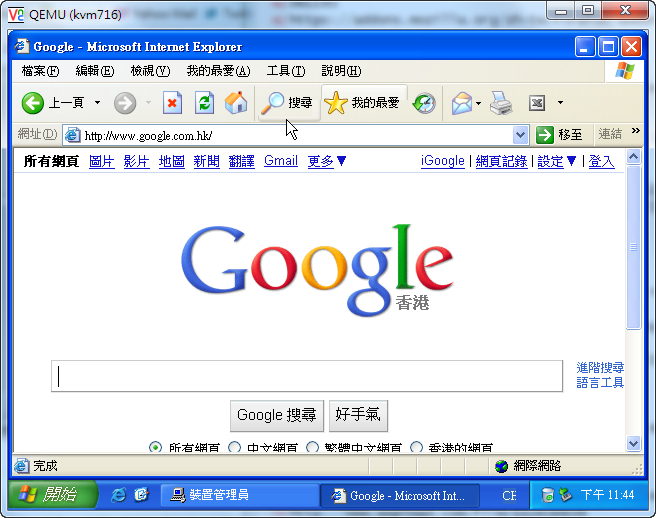Click the Windows flag logo in IE

click(625, 71)
